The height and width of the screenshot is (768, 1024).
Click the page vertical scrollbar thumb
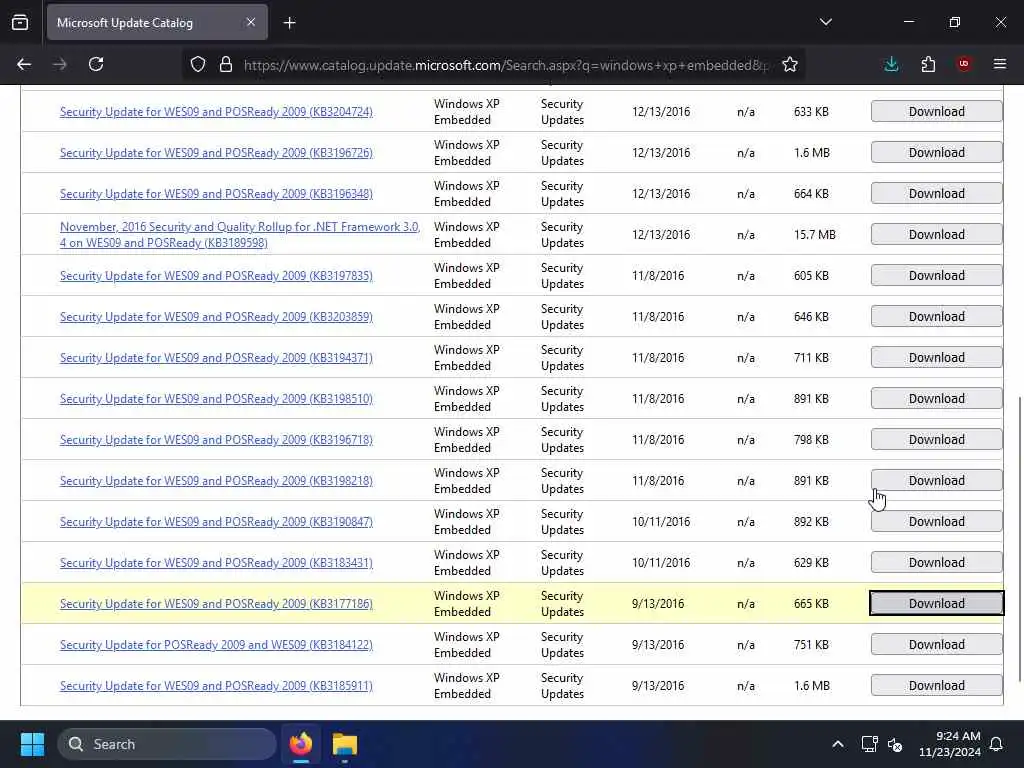pyautogui.click(x=1019, y=539)
